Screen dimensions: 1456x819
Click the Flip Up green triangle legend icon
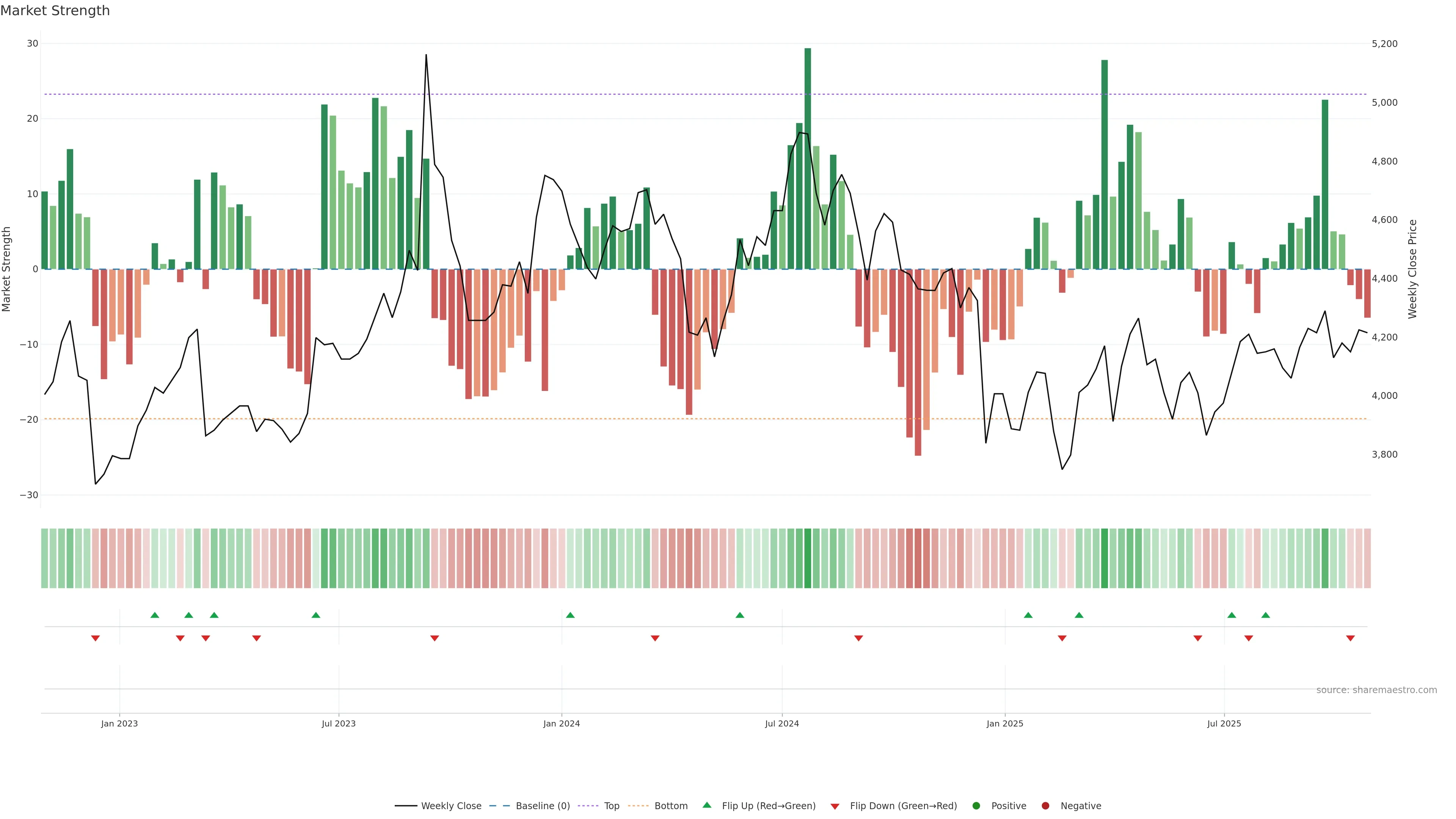pos(706,805)
